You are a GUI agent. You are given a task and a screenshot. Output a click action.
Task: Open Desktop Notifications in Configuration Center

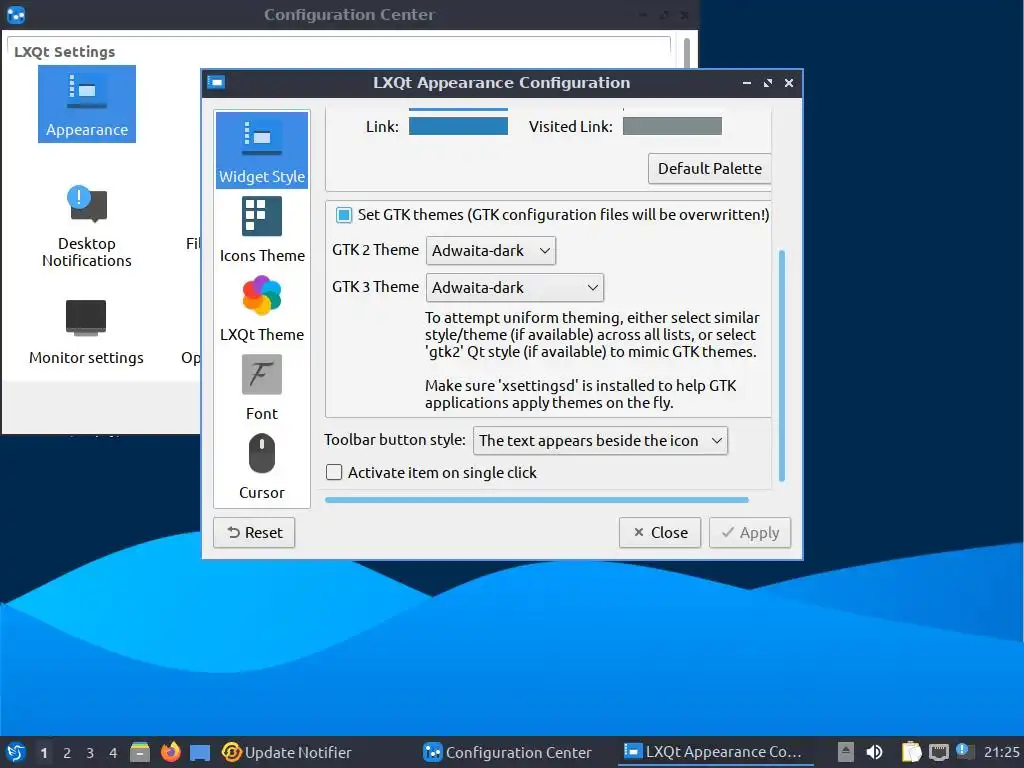87,226
